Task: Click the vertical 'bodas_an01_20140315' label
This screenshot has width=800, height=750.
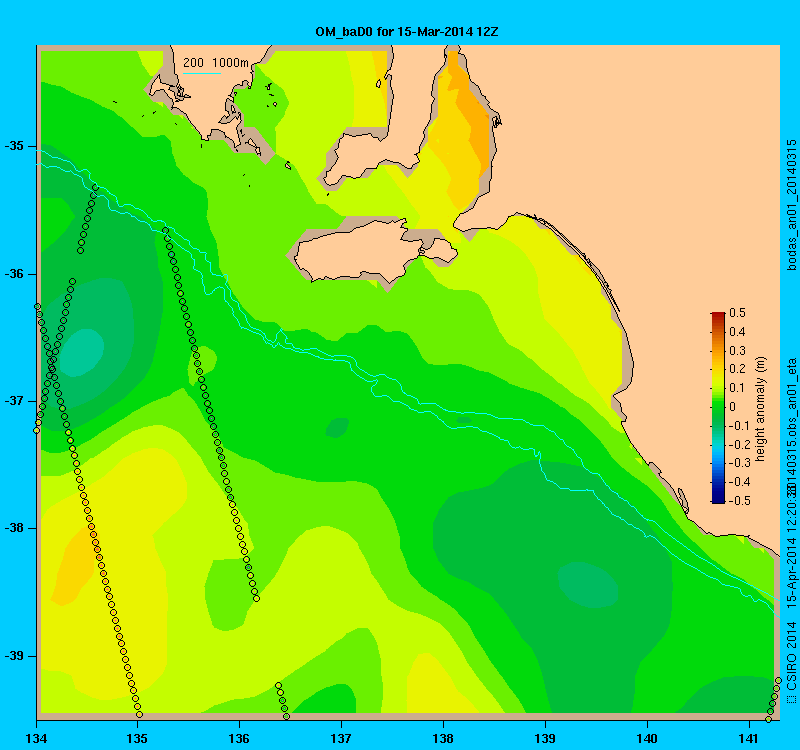Action: point(791,205)
